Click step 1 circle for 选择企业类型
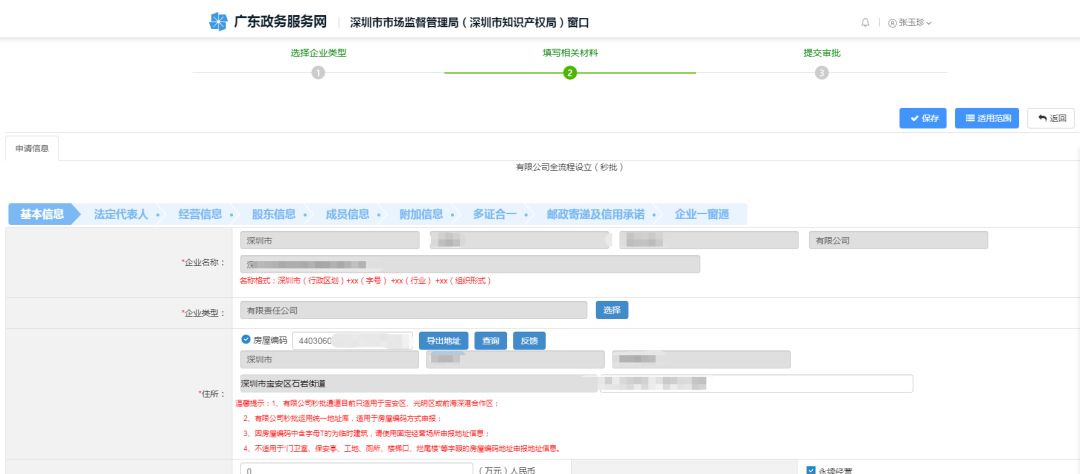 [x=318, y=72]
